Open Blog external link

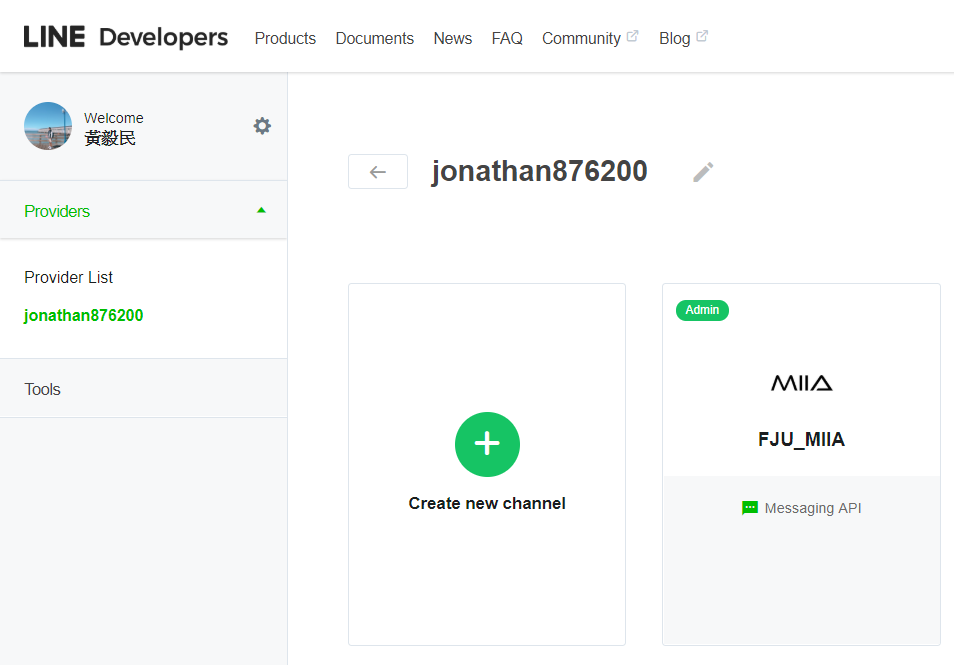point(683,38)
